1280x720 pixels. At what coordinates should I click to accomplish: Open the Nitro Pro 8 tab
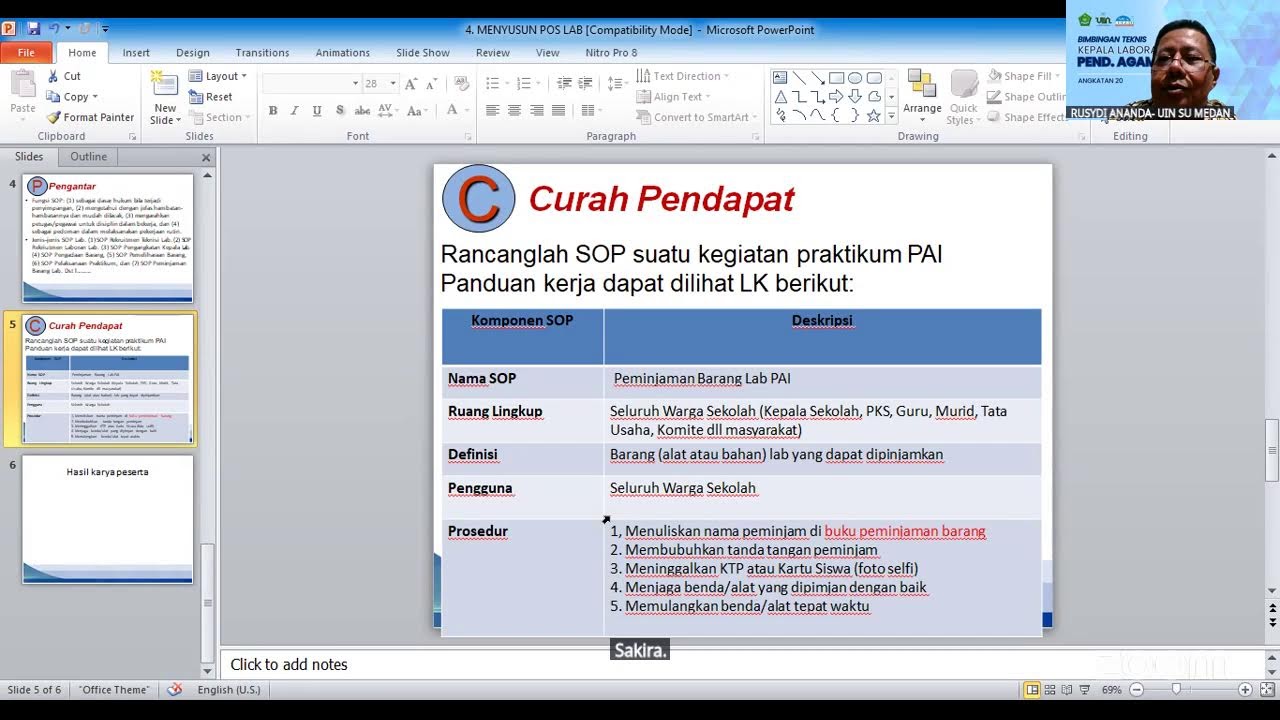(611, 53)
